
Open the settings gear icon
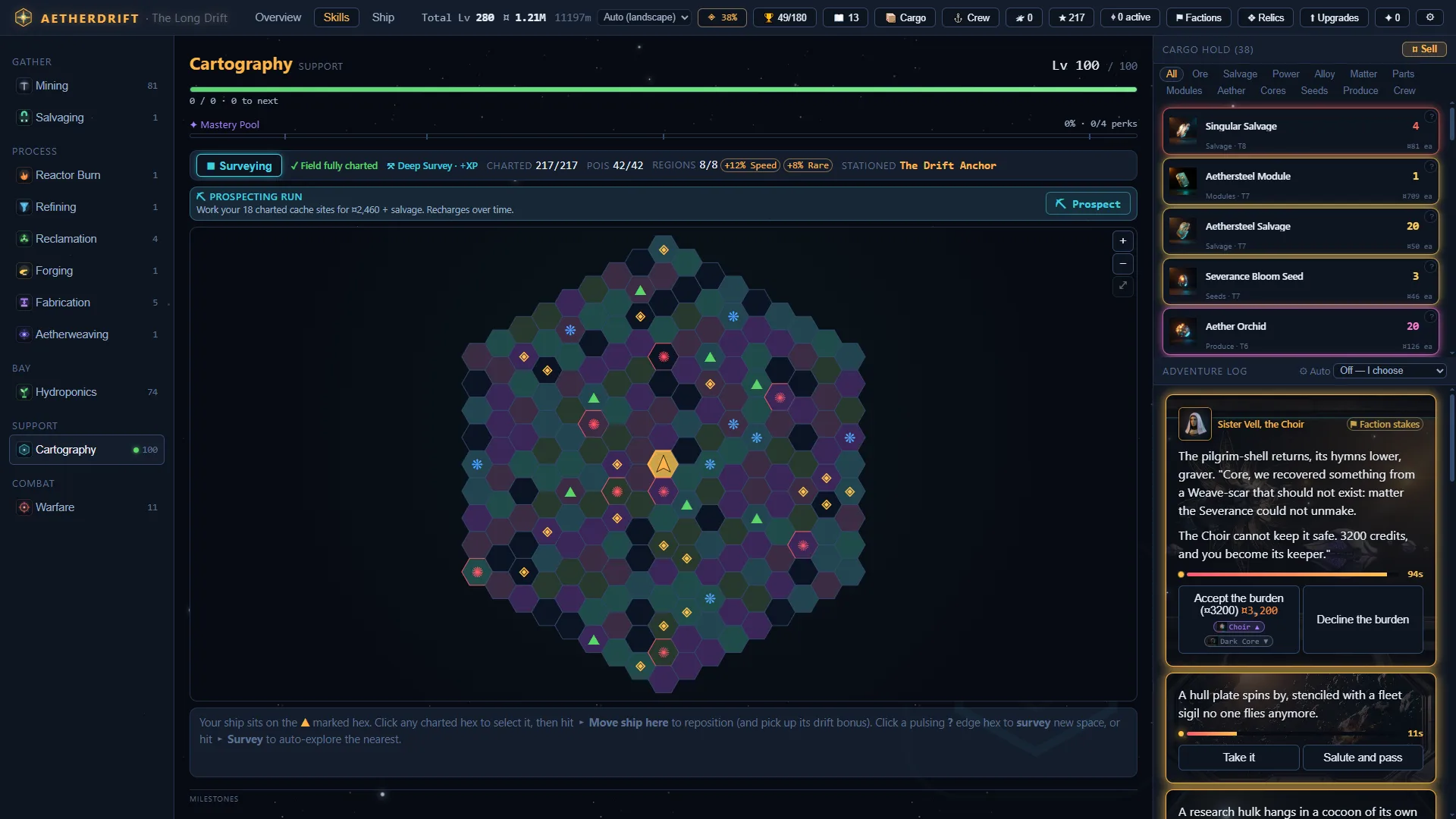[1429, 17]
